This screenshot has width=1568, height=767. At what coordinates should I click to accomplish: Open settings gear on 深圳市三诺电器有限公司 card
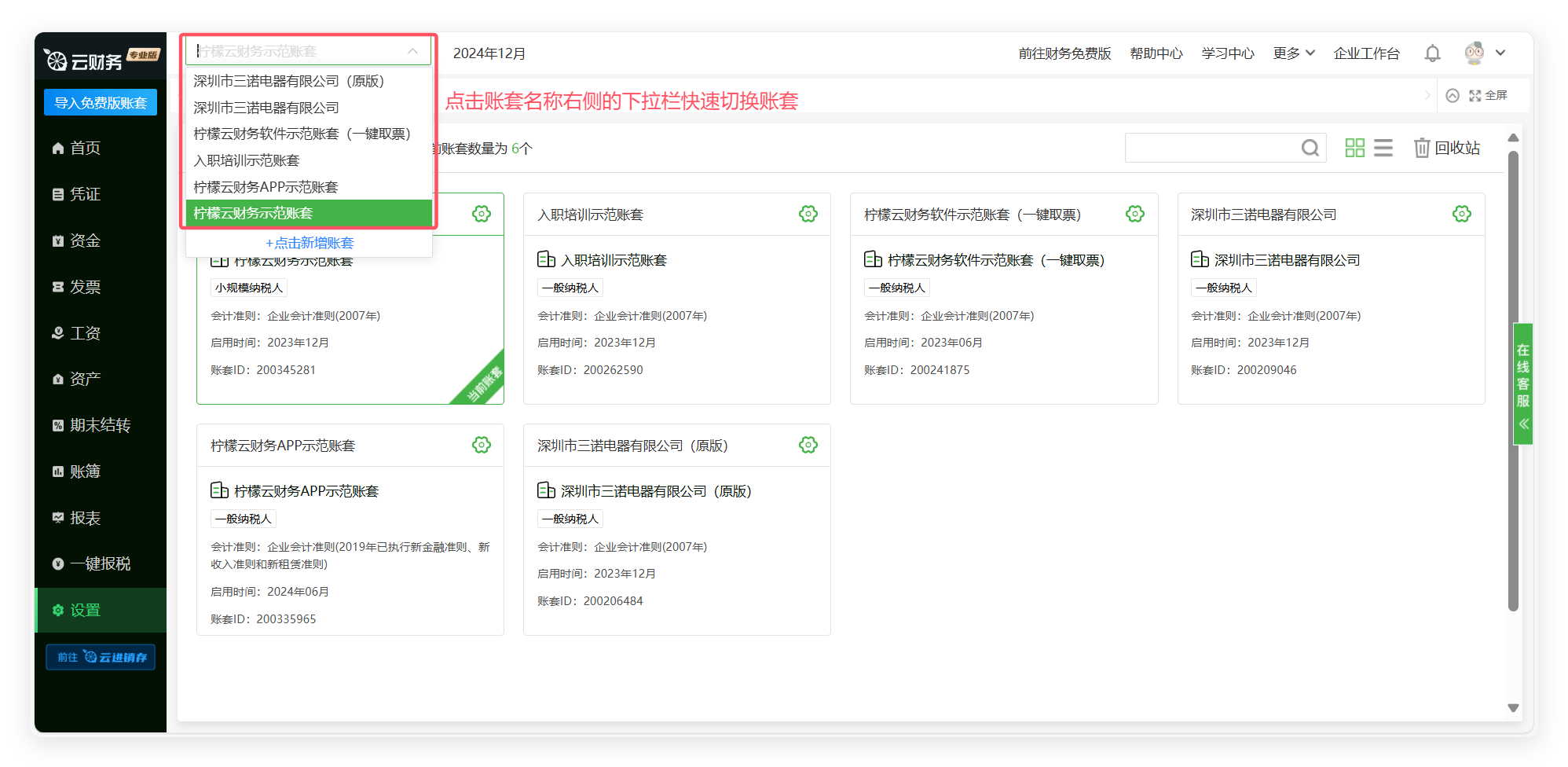[x=1461, y=214]
